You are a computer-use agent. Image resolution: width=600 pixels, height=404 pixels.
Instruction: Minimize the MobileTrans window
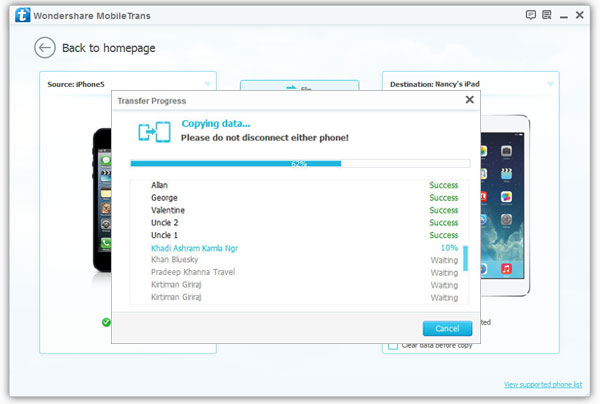tap(564, 16)
